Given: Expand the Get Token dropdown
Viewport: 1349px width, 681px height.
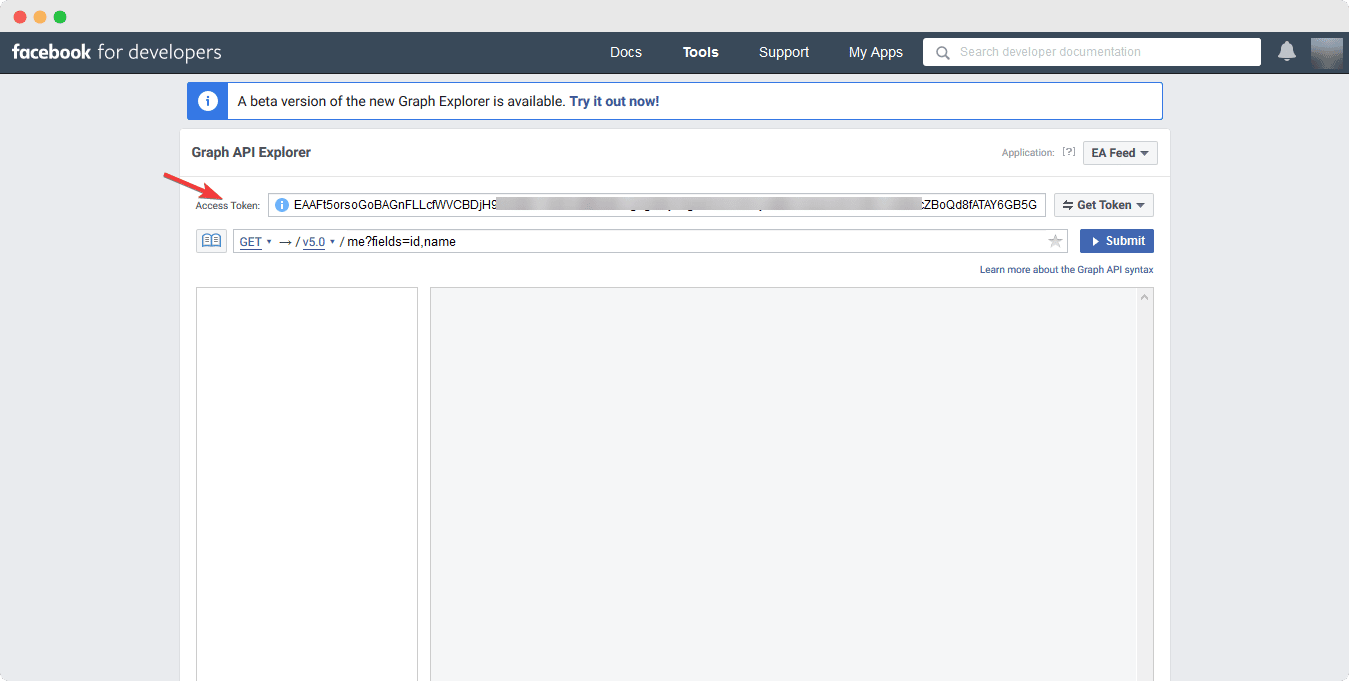Looking at the screenshot, I should pos(1104,205).
